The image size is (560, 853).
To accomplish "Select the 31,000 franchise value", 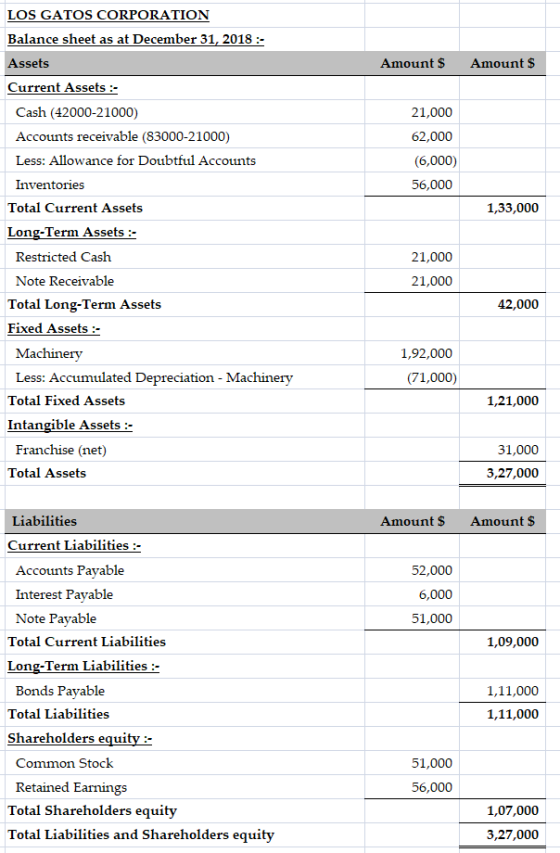I will 518,450.
